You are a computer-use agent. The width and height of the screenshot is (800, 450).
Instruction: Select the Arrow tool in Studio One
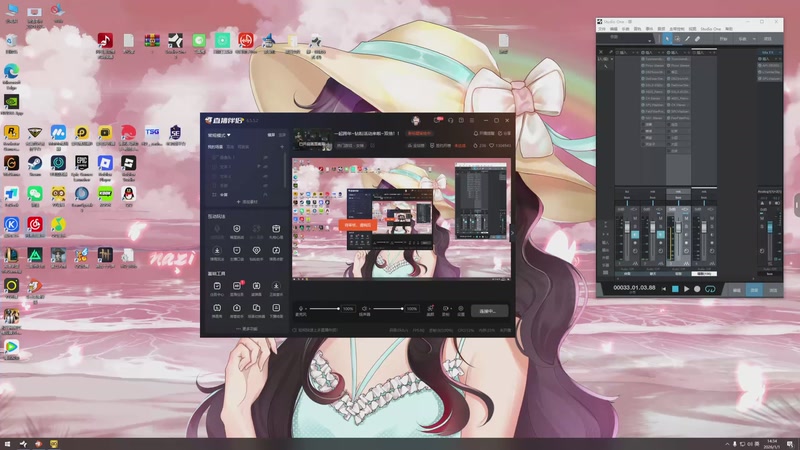(667, 39)
